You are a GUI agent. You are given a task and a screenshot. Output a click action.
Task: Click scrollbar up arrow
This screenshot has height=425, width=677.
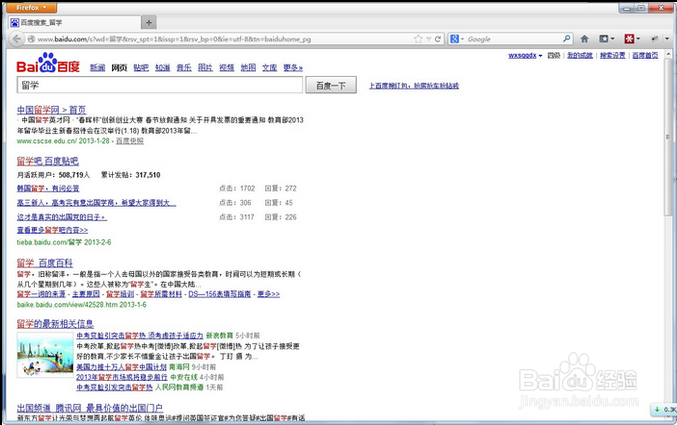(x=668, y=52)
